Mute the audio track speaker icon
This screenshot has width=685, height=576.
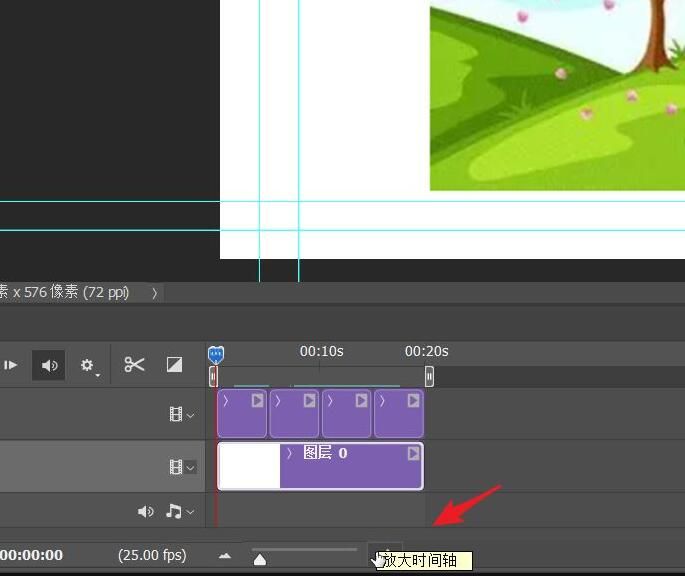146,512
